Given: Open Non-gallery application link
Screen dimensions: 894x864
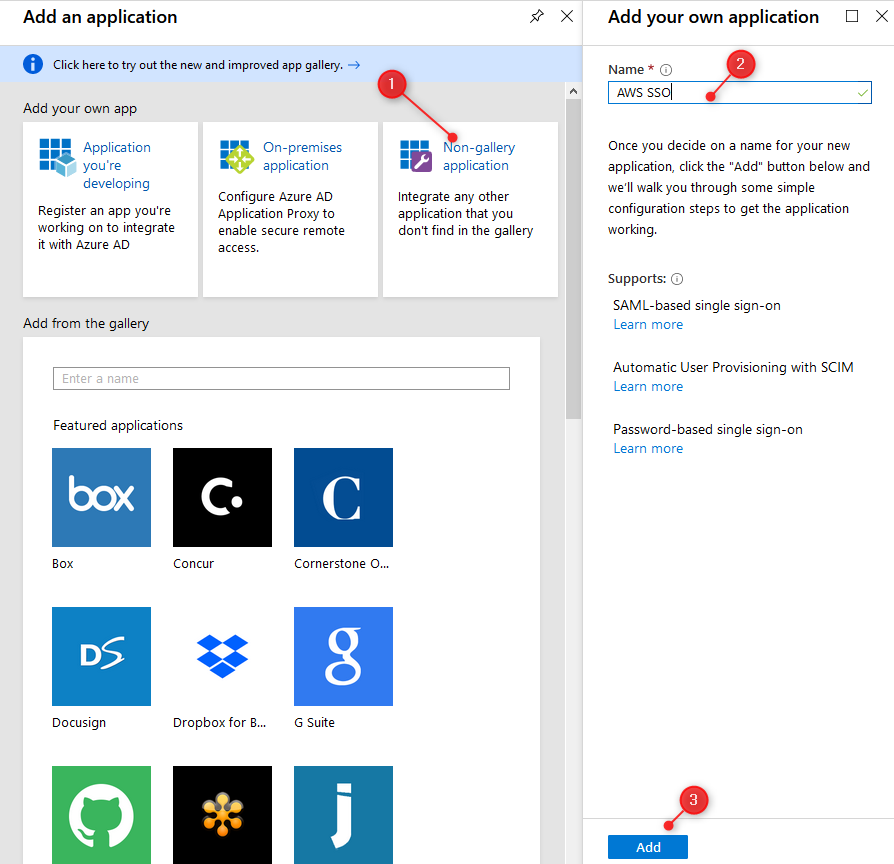Looking at the screenshot, I should [x=479, y=156].
